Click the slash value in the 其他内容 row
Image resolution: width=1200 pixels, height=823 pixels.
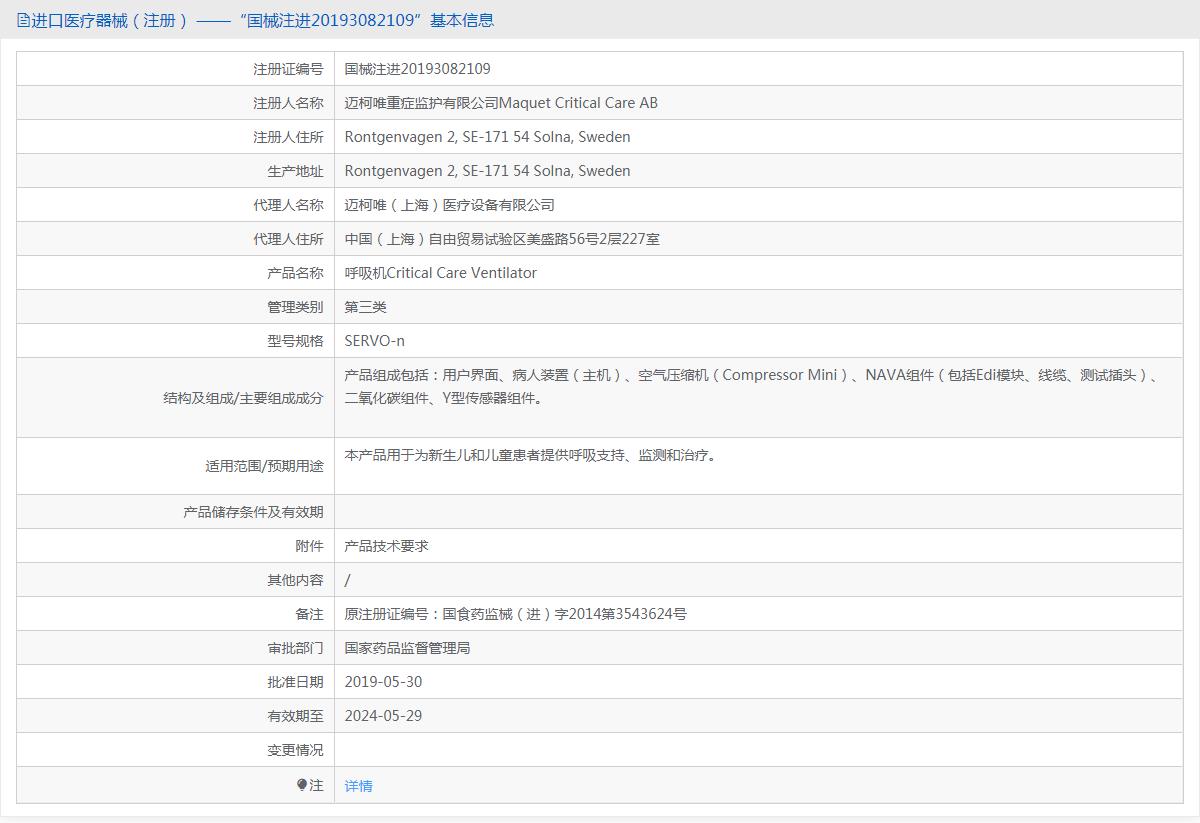coord(348,580)
